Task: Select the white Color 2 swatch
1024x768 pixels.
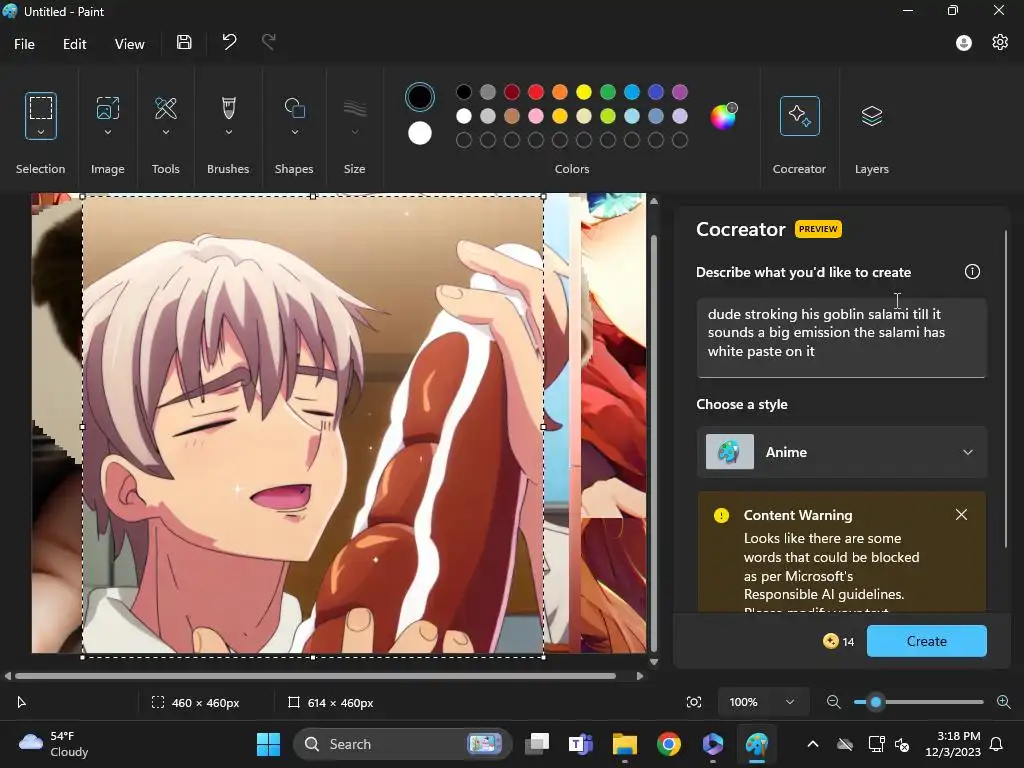Action: [419, 133]
